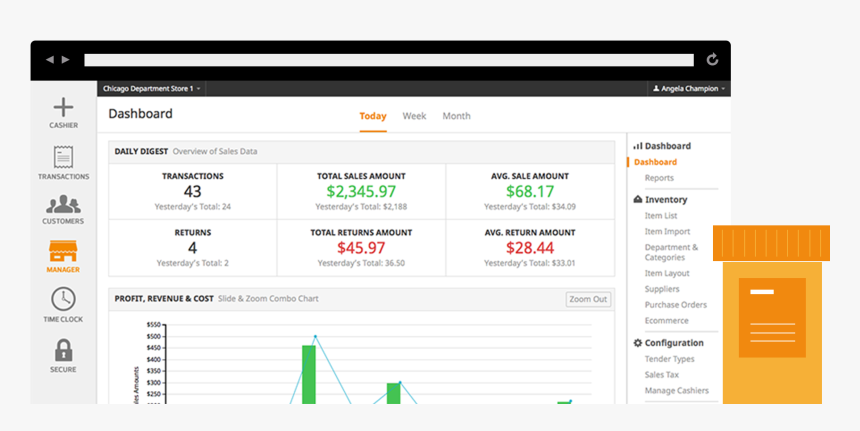Open Department & Categories link
860x431 pixels.
[x=671, y=252]
